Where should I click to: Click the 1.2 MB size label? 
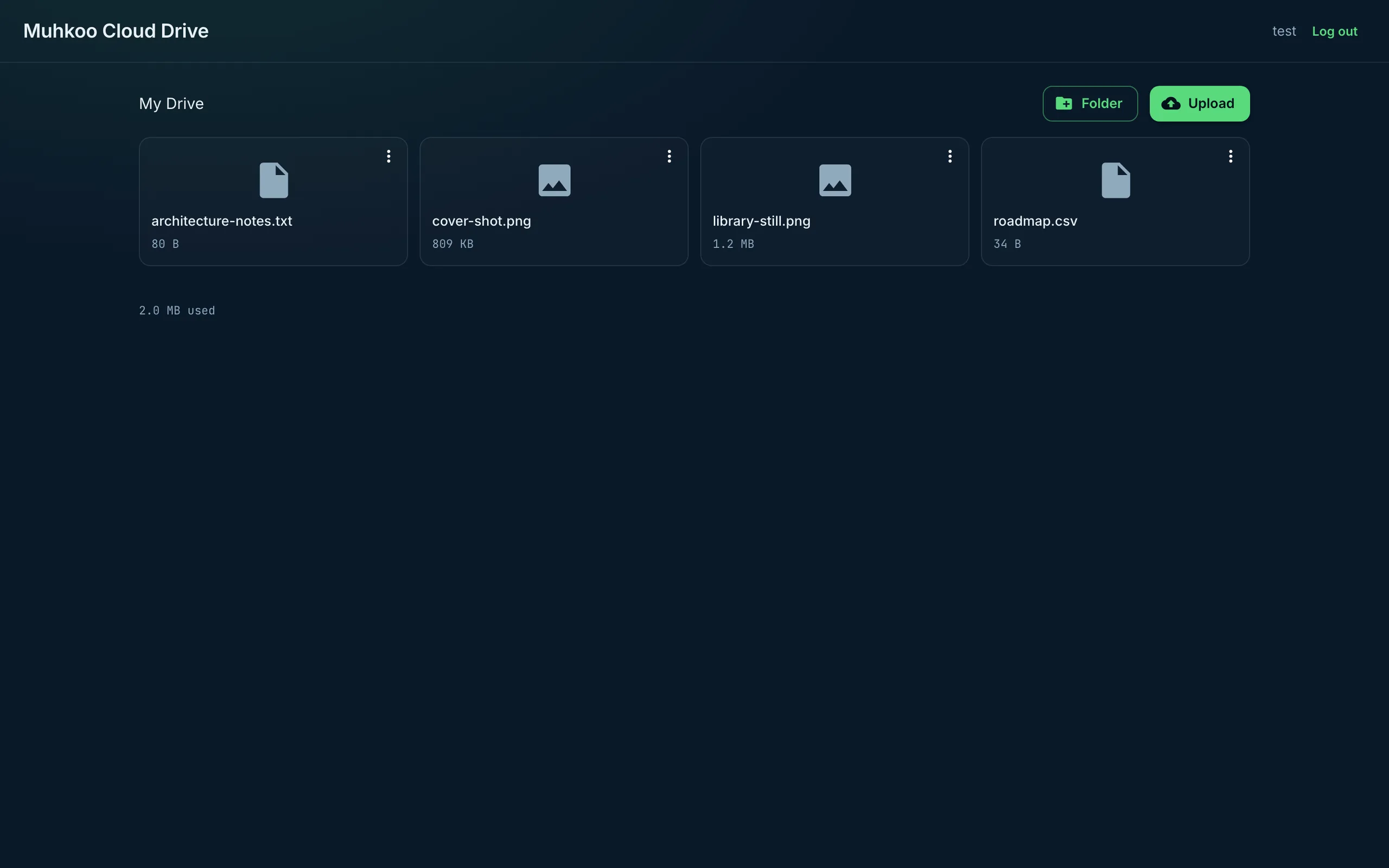tap(733, 244)
